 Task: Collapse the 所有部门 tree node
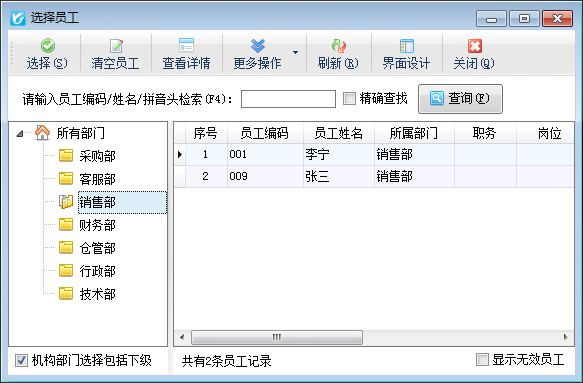click(20, 133)
